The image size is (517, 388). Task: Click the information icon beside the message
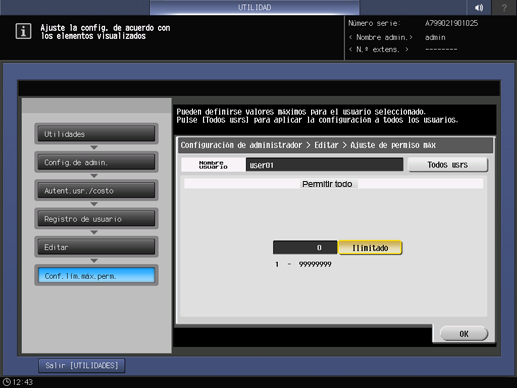pyautogui.click(x=23, y=31)
